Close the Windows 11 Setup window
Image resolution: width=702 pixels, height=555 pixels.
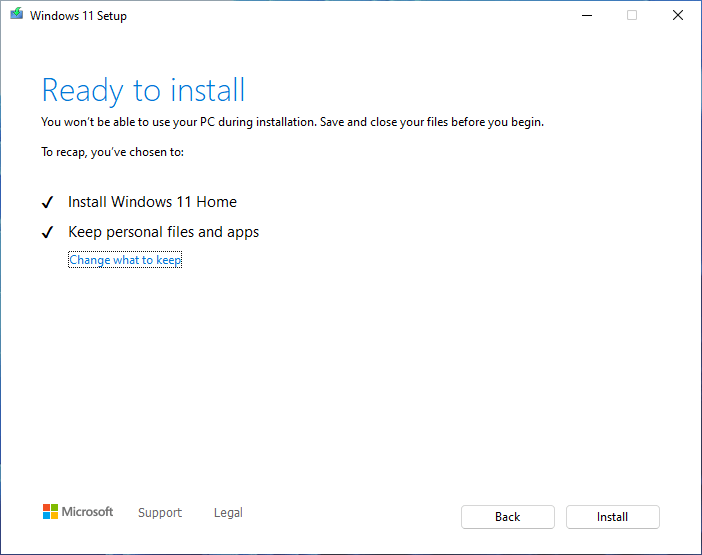coord(678,15)
